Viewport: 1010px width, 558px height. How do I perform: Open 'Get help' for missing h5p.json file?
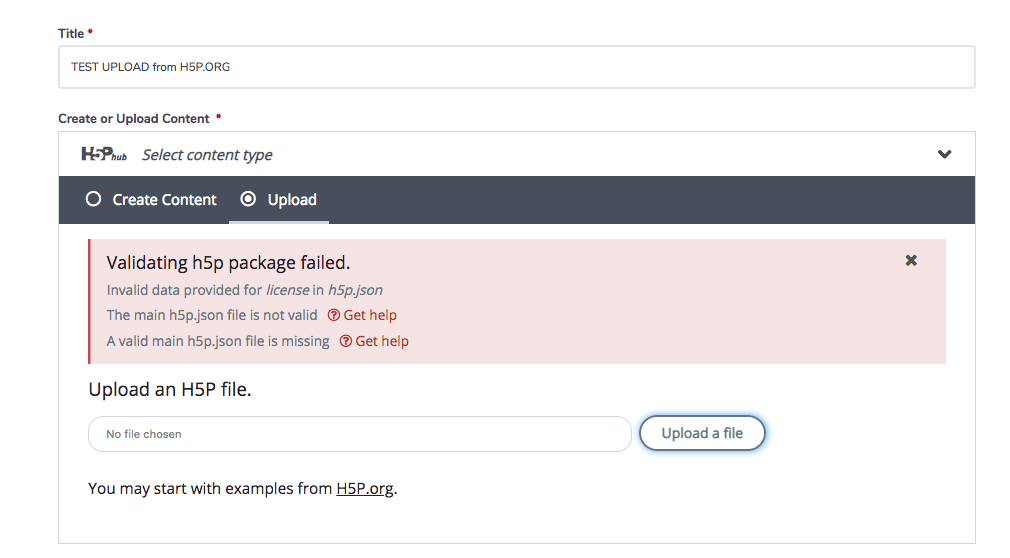374,341
